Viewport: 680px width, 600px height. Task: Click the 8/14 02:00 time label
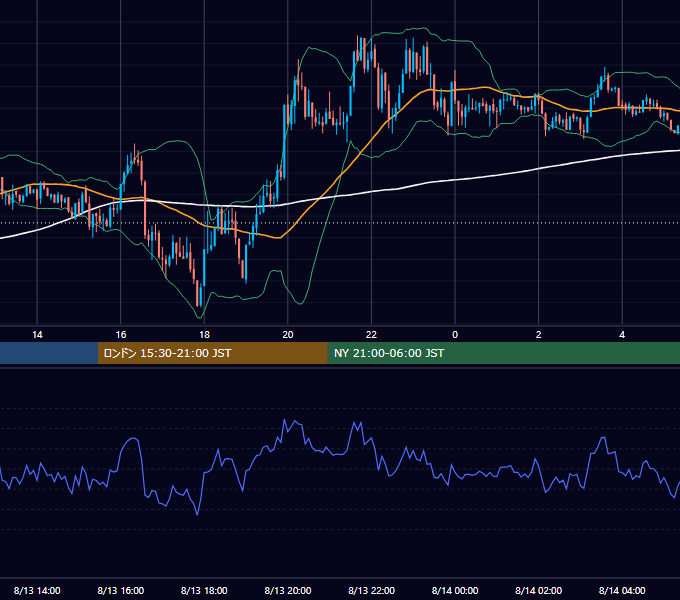coord(538,590)
